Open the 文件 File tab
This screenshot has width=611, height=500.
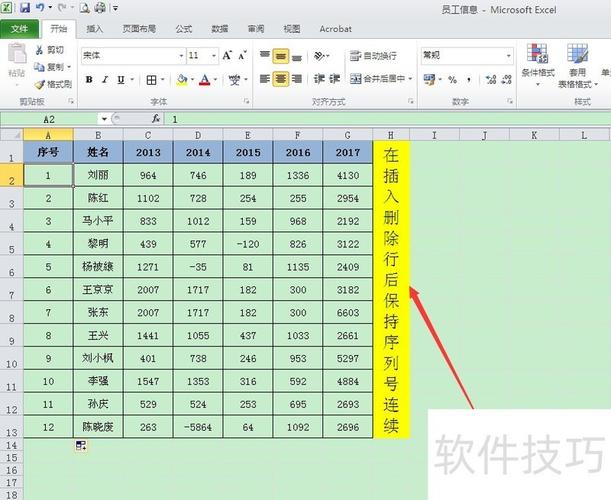point(19,29)
